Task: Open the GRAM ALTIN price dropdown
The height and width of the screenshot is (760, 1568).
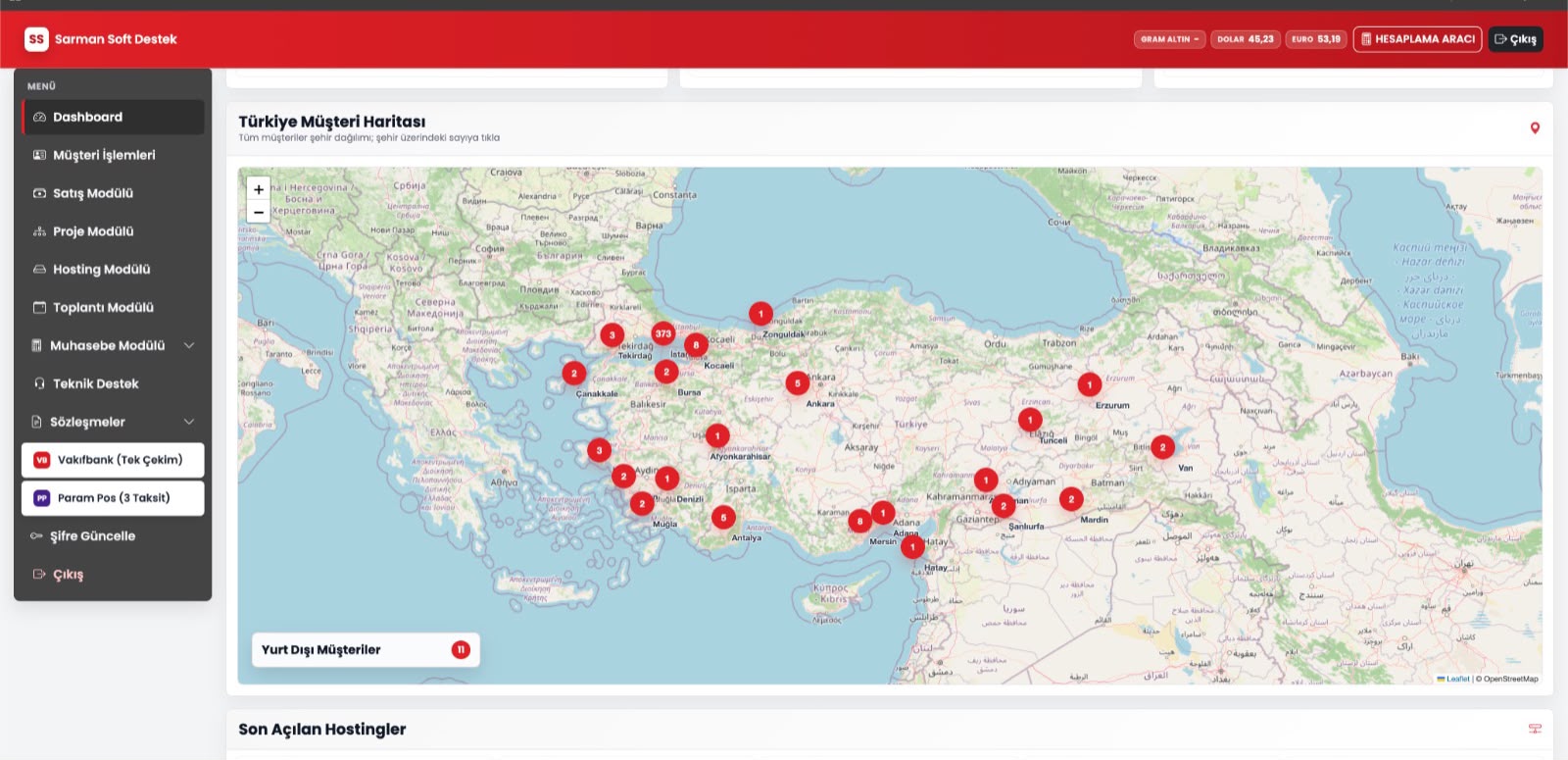Action: pyautogui.click(x=1169, y=39)
